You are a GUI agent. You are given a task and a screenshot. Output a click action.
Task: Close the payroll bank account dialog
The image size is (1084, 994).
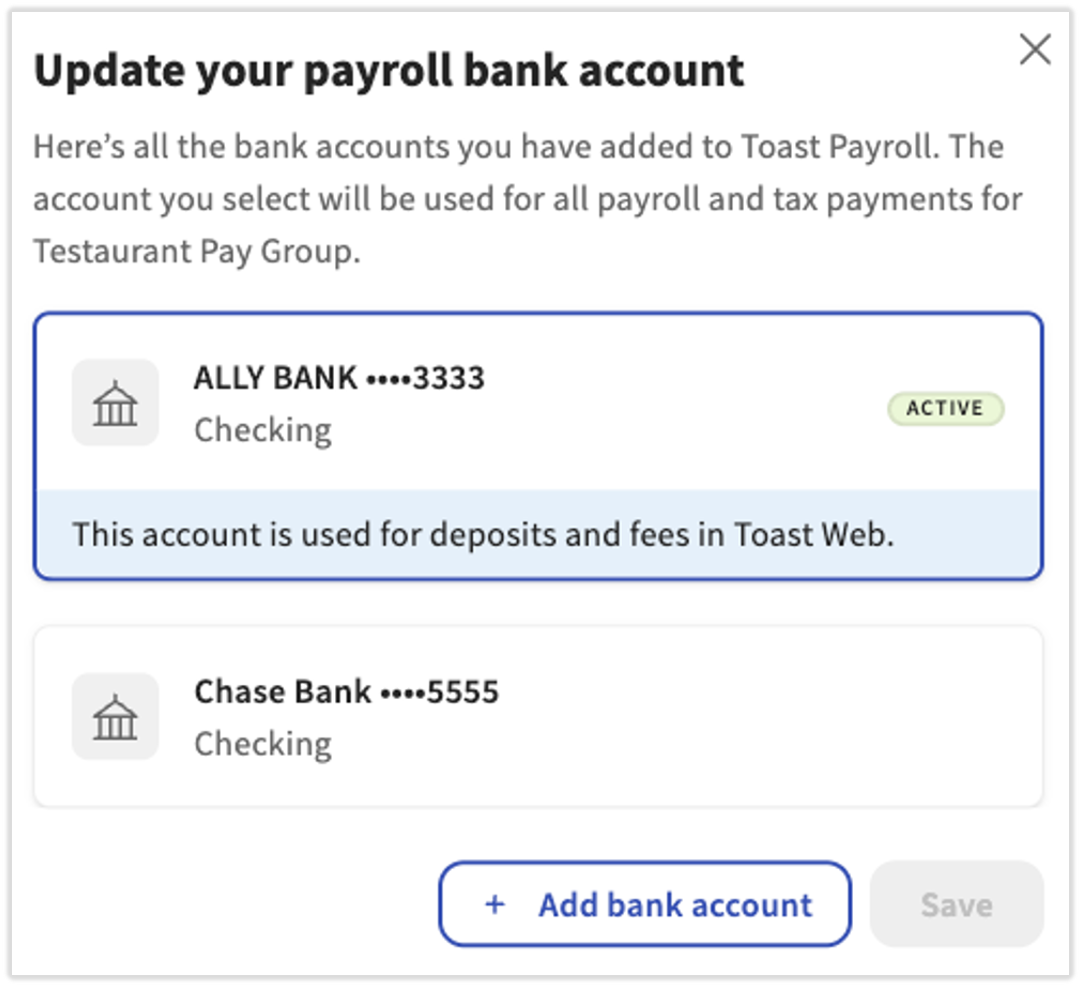pyautogui.click(x=1035, y=50)
